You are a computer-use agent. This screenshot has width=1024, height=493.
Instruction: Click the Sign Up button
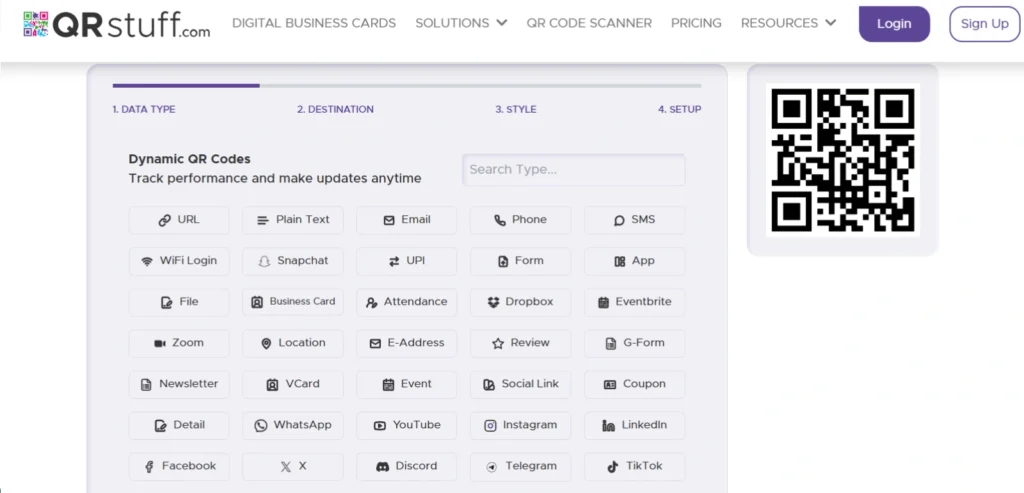984,24
